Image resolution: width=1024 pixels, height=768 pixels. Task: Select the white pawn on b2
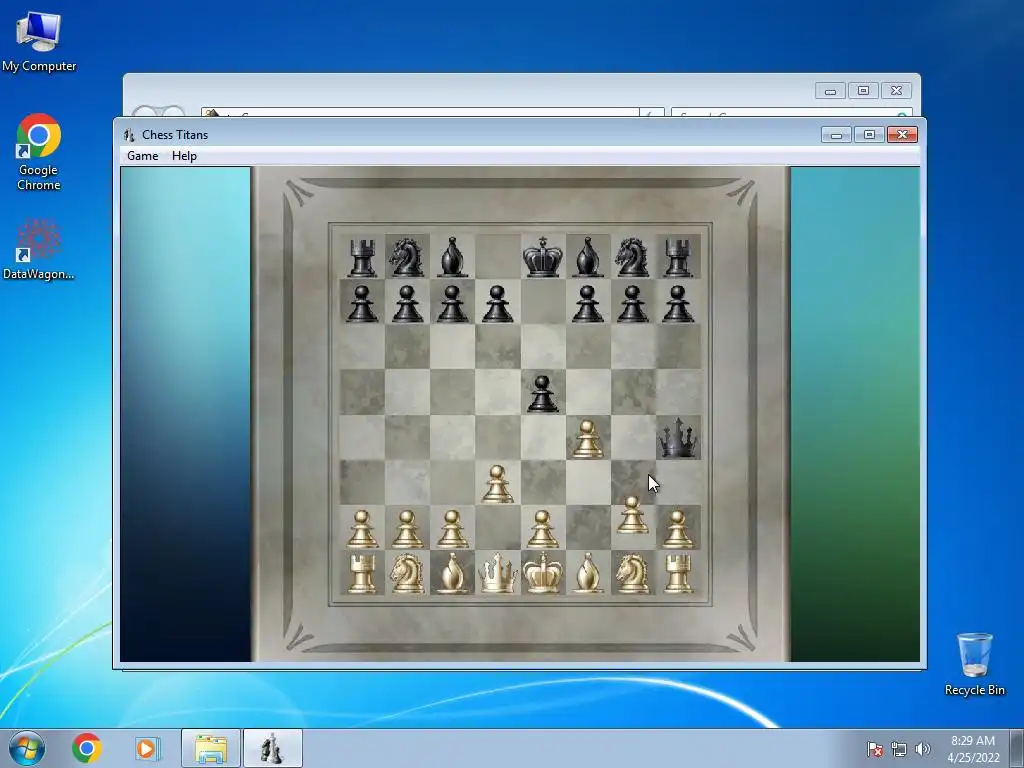coord(407,528)
